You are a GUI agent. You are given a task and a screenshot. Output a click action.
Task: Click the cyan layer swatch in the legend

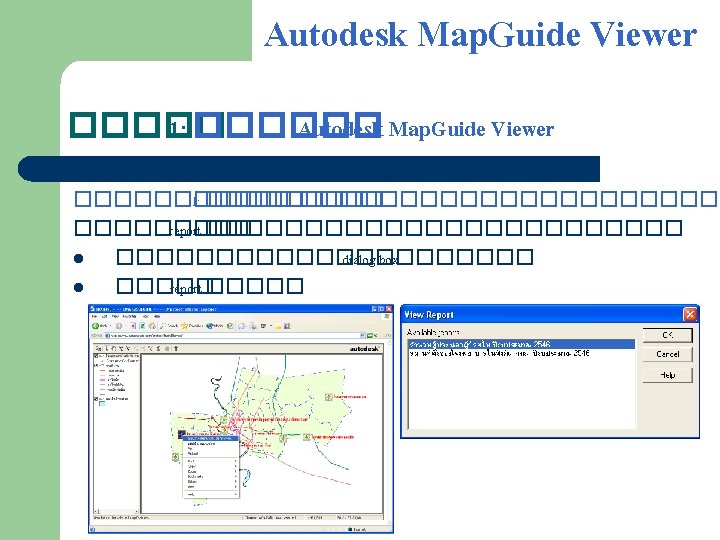coord(102,404)
